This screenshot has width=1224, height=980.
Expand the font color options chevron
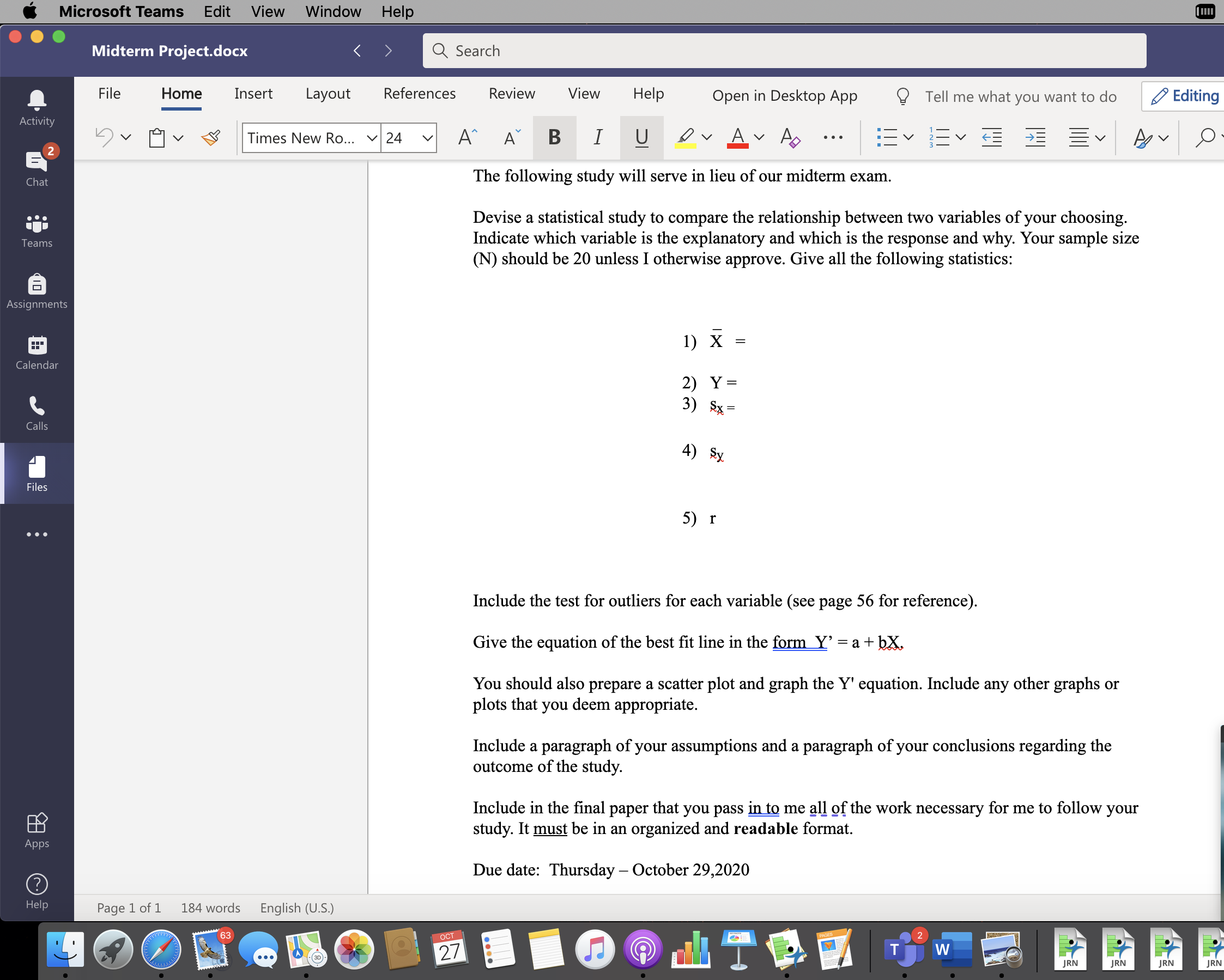click(x=758, y=137)
